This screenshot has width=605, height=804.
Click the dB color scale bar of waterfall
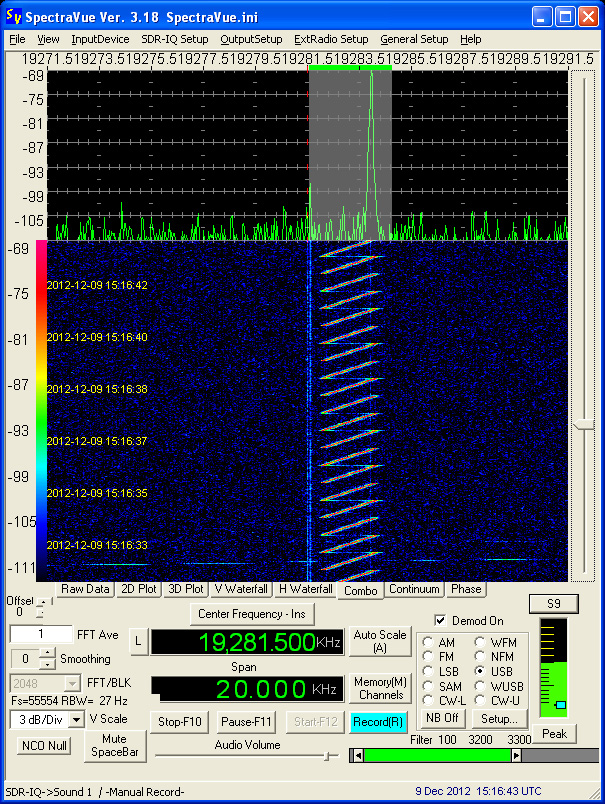[x=41, y=410]
